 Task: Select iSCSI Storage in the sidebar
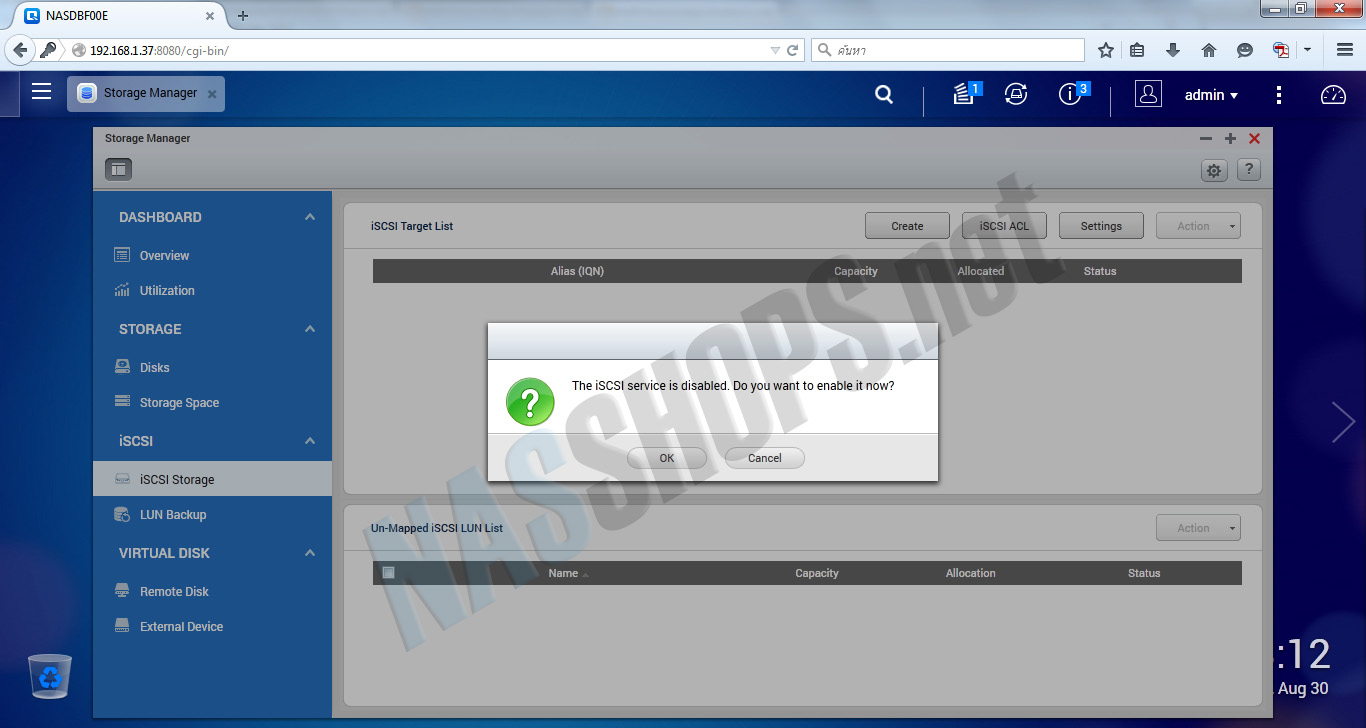tap(212, 479)
